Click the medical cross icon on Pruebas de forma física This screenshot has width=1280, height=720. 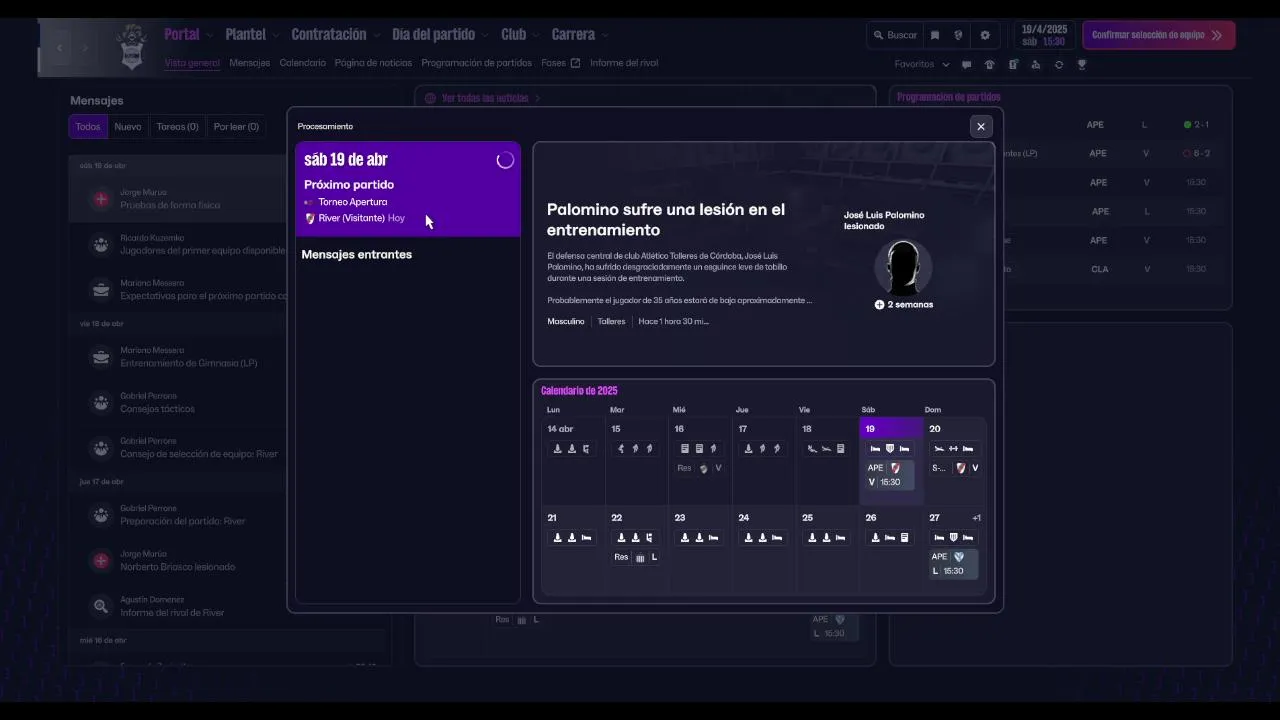tap(101, 199)
